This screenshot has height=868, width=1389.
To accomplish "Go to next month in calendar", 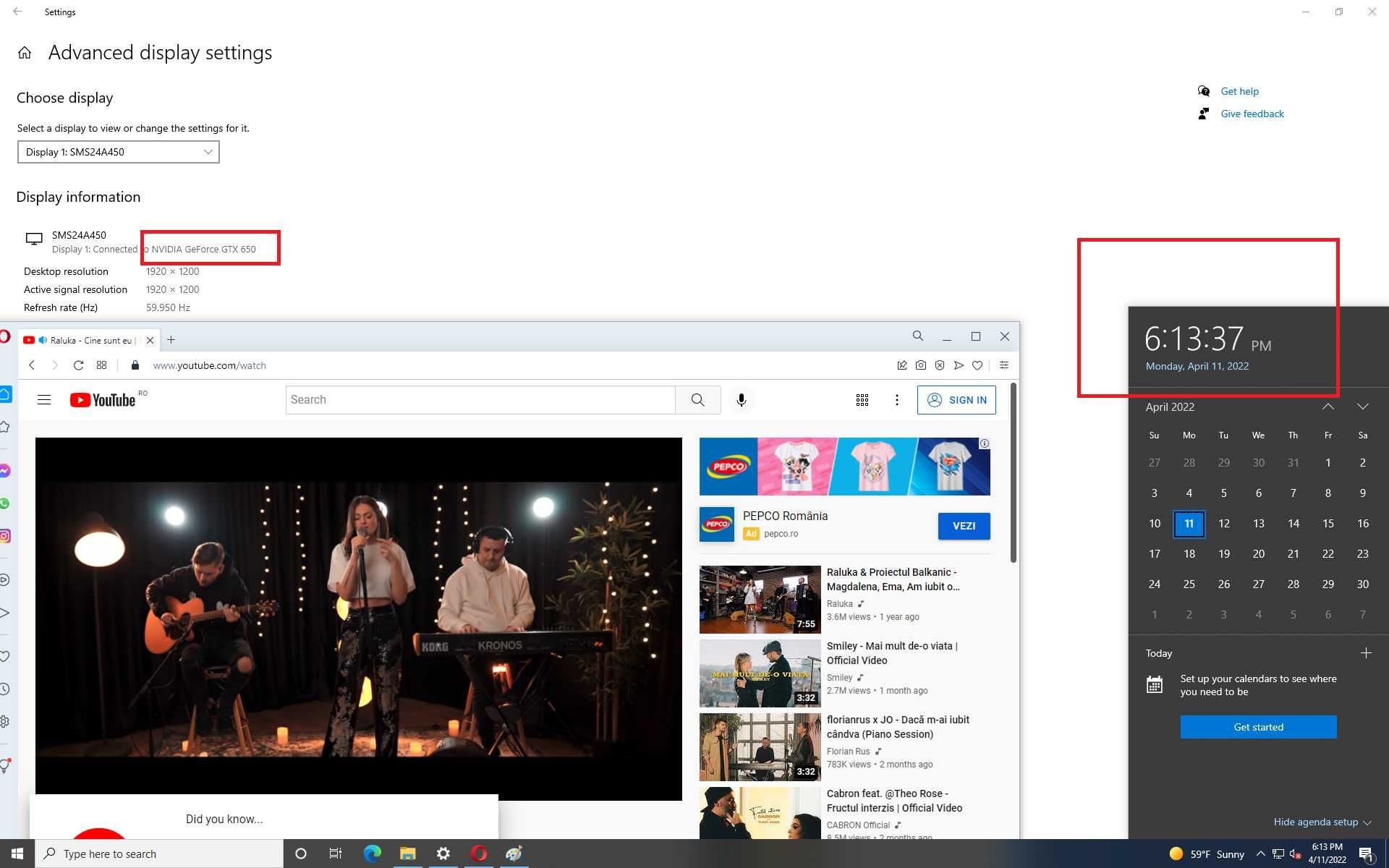I will click(1363, 407).
